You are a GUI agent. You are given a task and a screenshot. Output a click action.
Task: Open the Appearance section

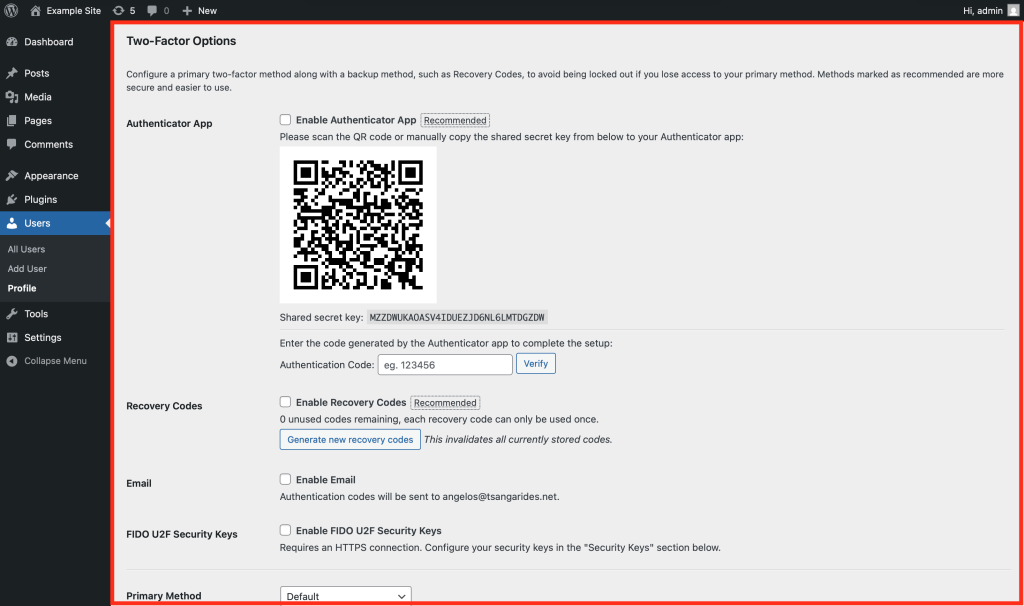pos(51,175)
